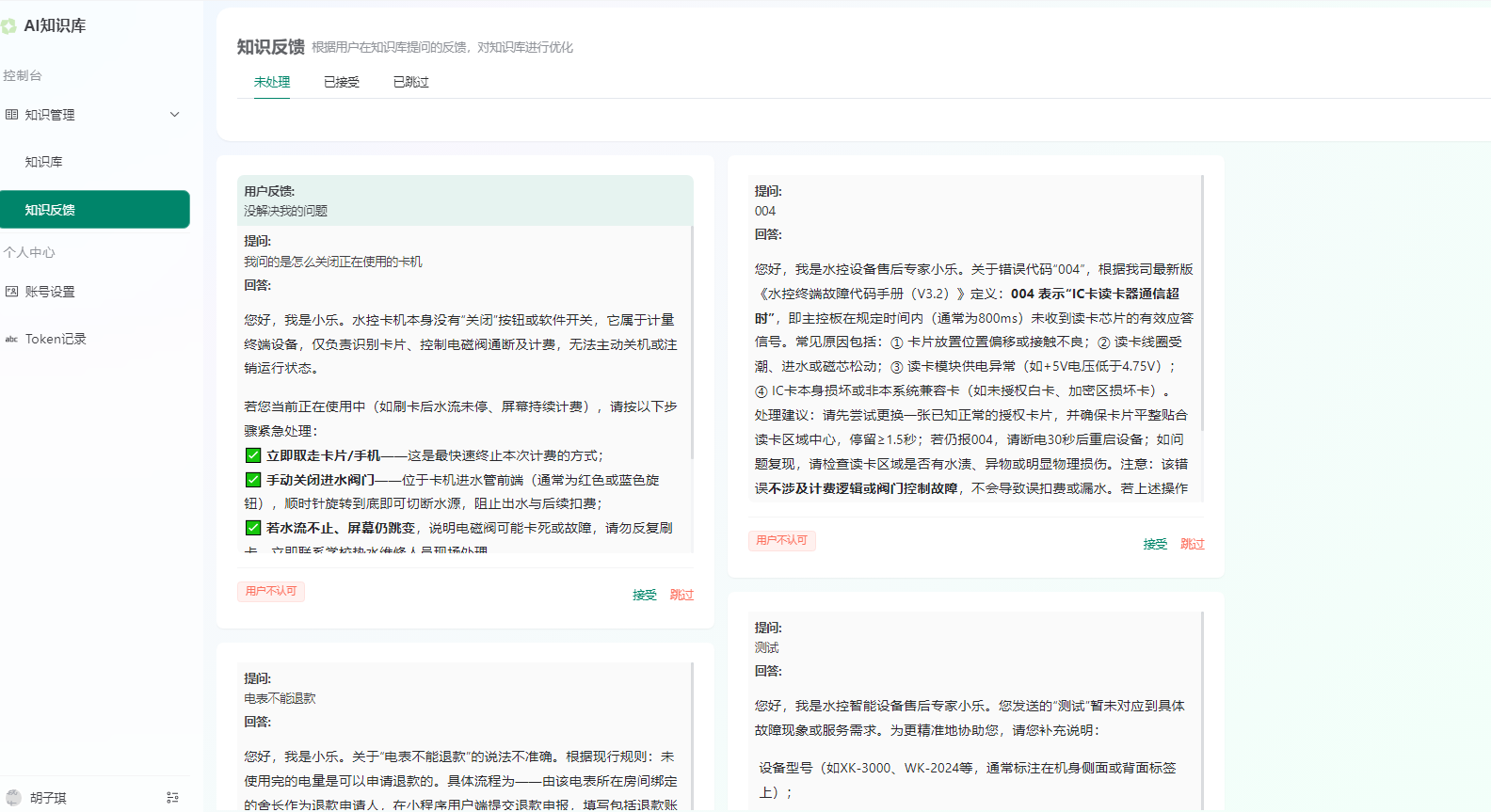Click the 手动关闭进水阀门 checkmark emoji
Image resolution: width=1491 pixels, height=812 pixels.
click(x=252, y=480)
